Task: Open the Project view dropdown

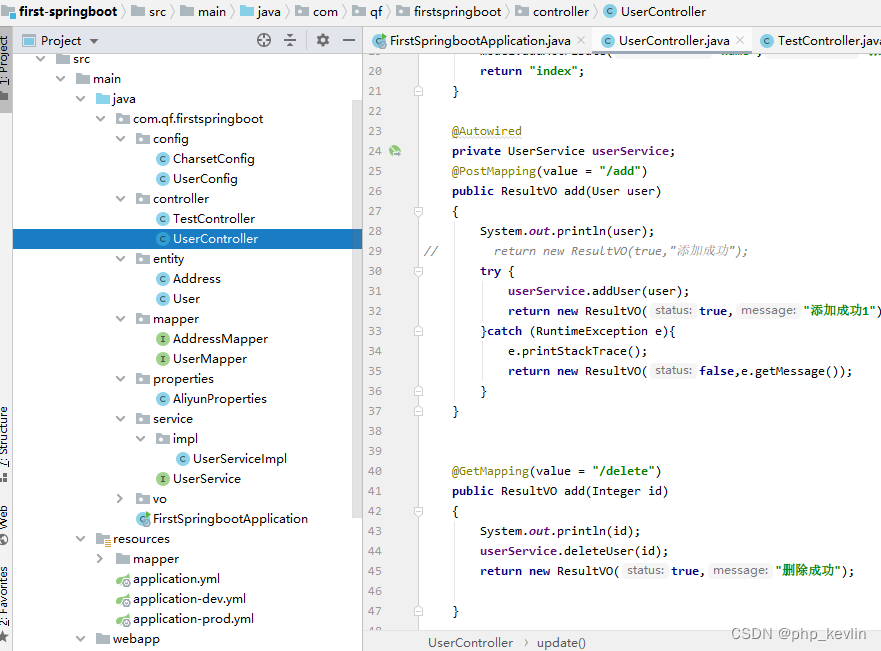Action: tap(94, 41)
